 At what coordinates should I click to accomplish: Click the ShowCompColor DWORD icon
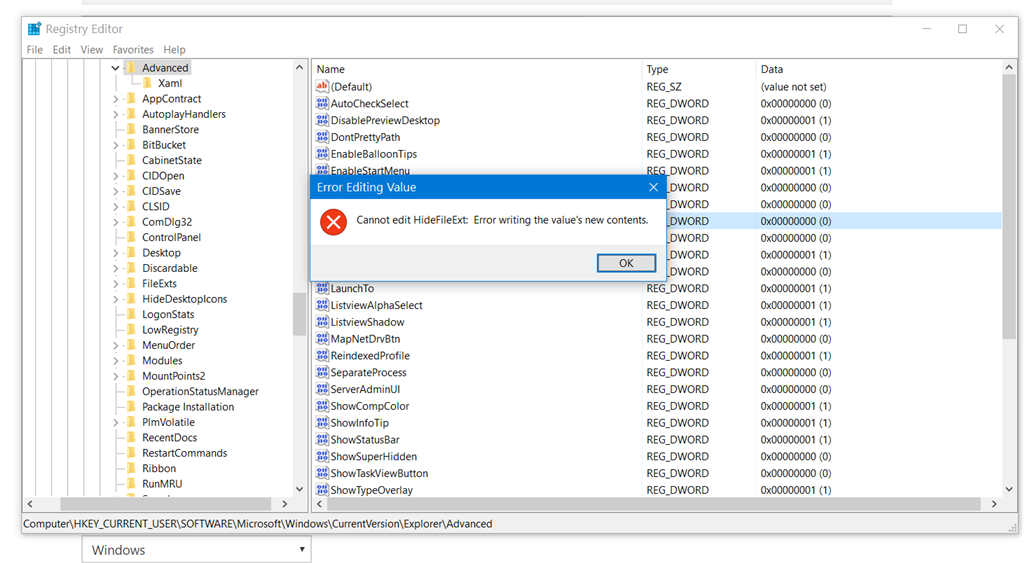coord(322,406)
